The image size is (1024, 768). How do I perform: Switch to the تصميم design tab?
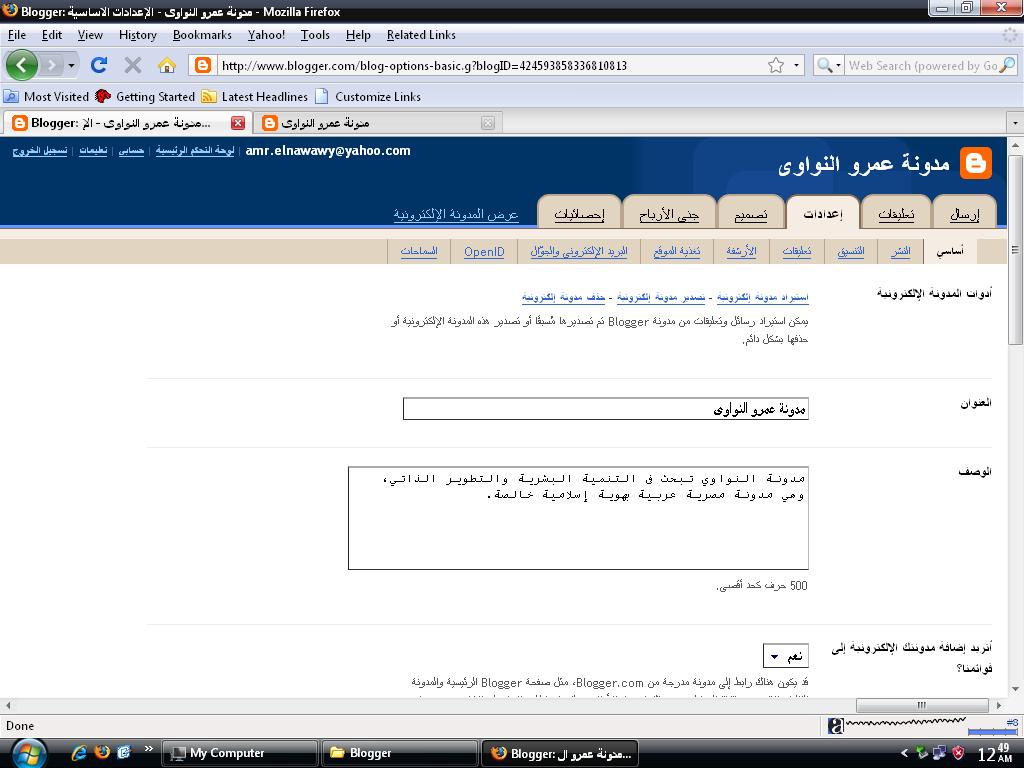point(751,214)
